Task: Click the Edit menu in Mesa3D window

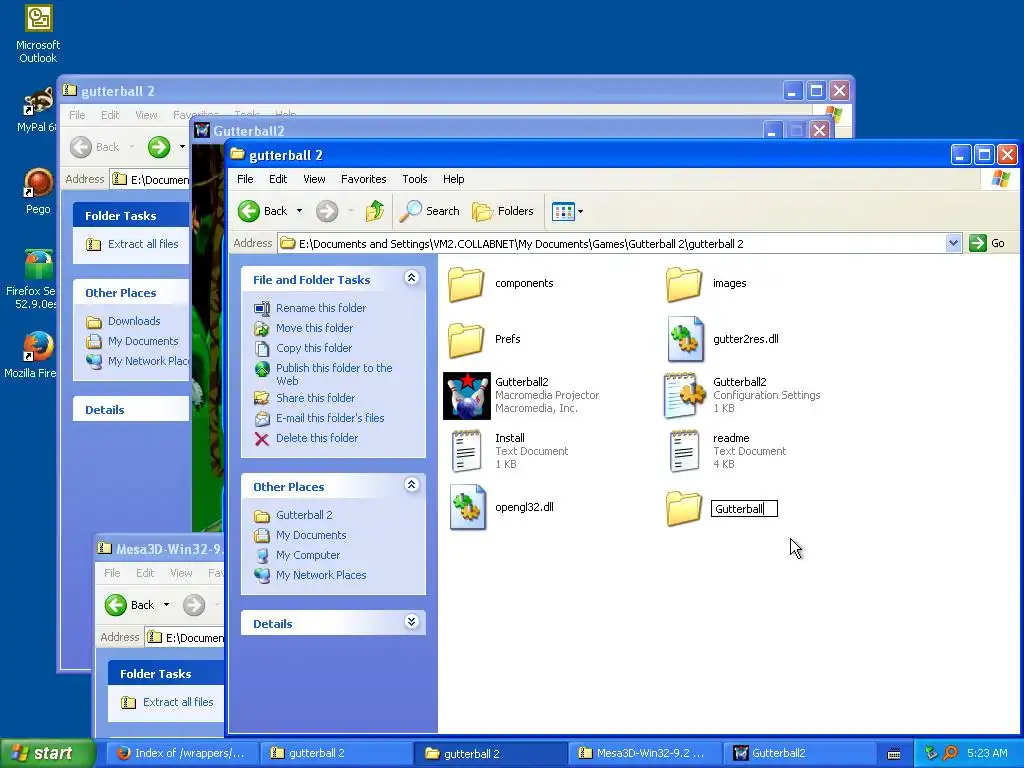Action: coord(145,573)
